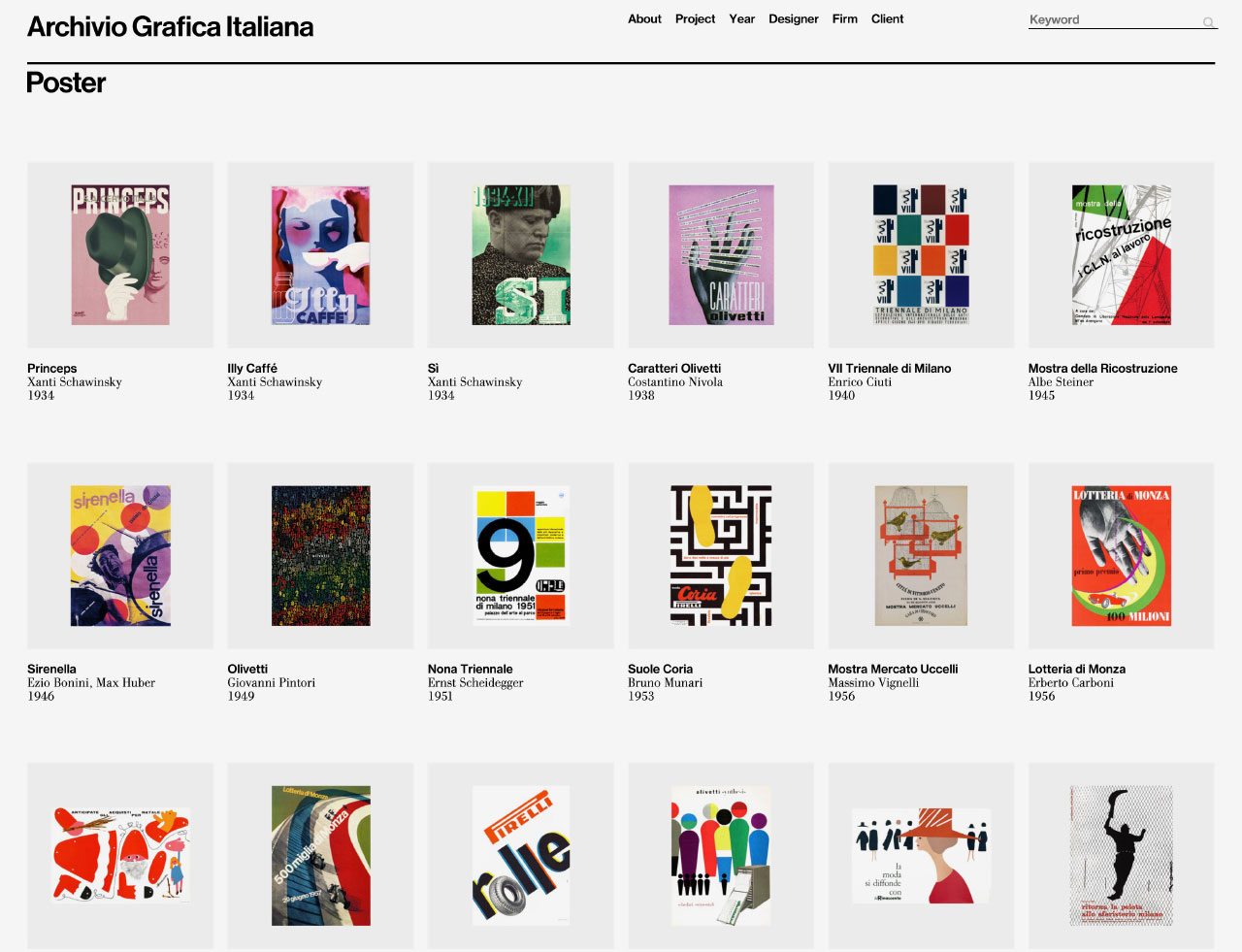Click the Sirenella title link
This screenshot has height=952, width=1242.
[51, 670]
